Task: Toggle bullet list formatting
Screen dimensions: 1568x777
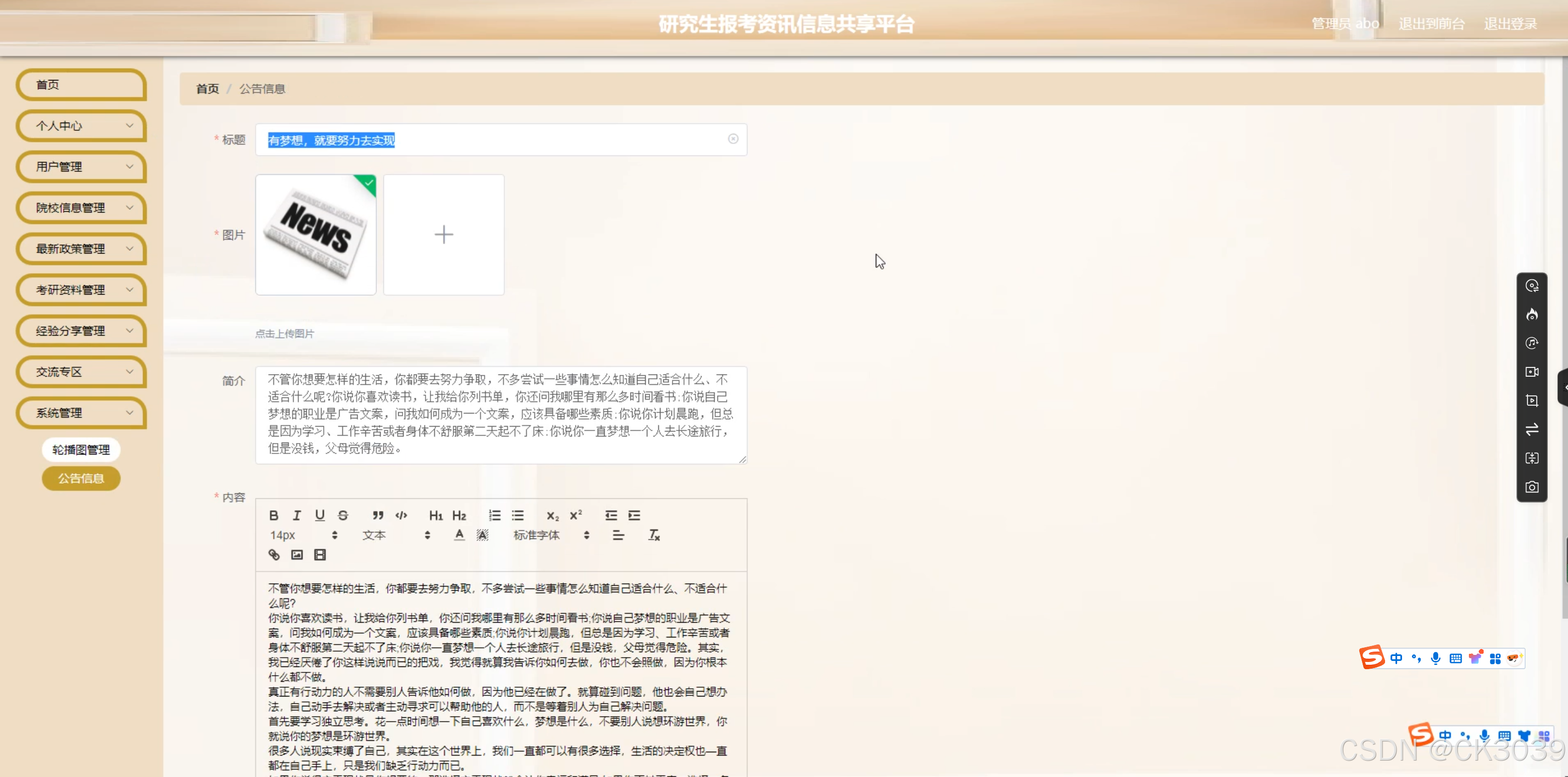Action: [518, 515]
